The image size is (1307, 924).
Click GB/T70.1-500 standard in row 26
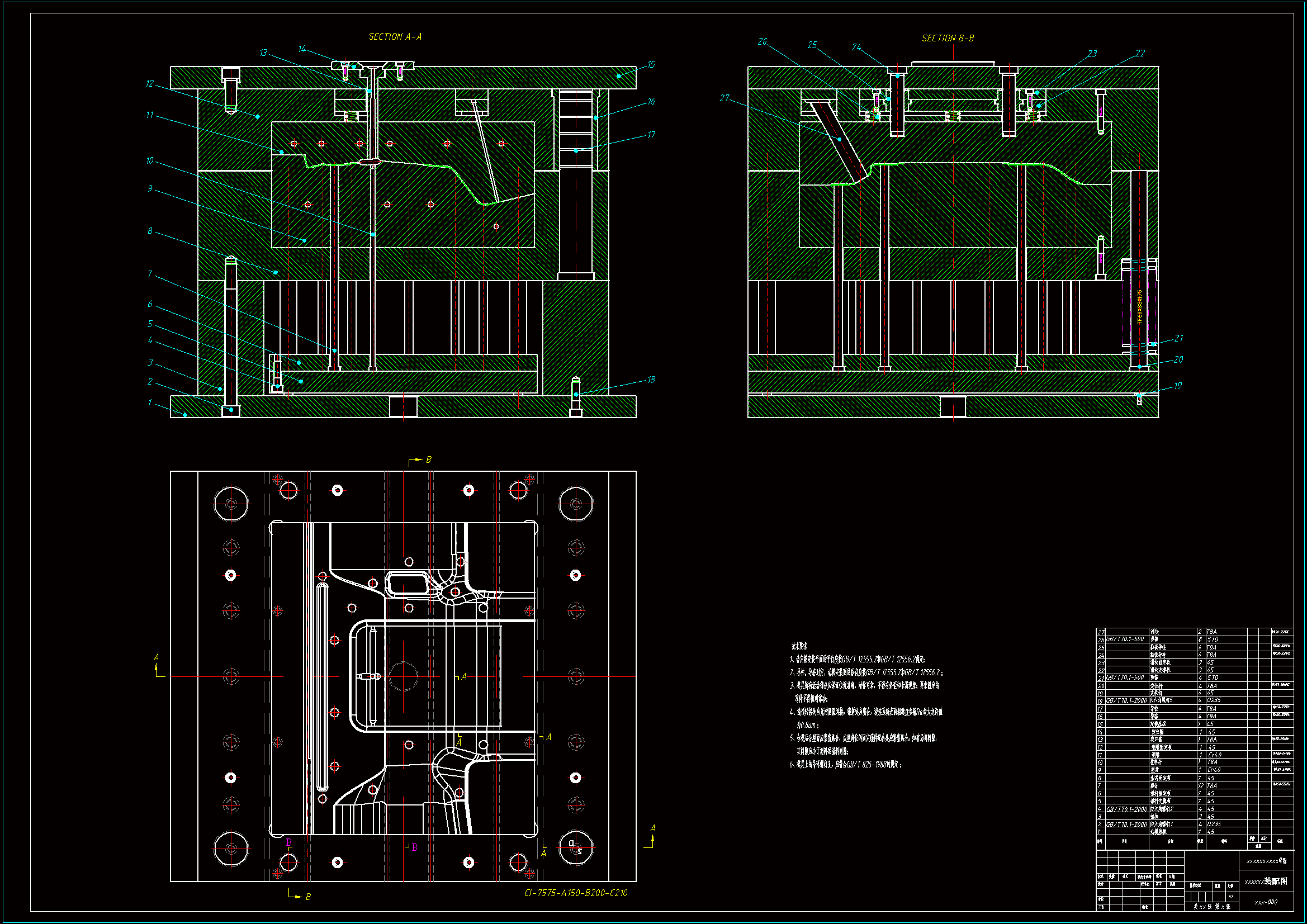click(x=1124, y=639)
